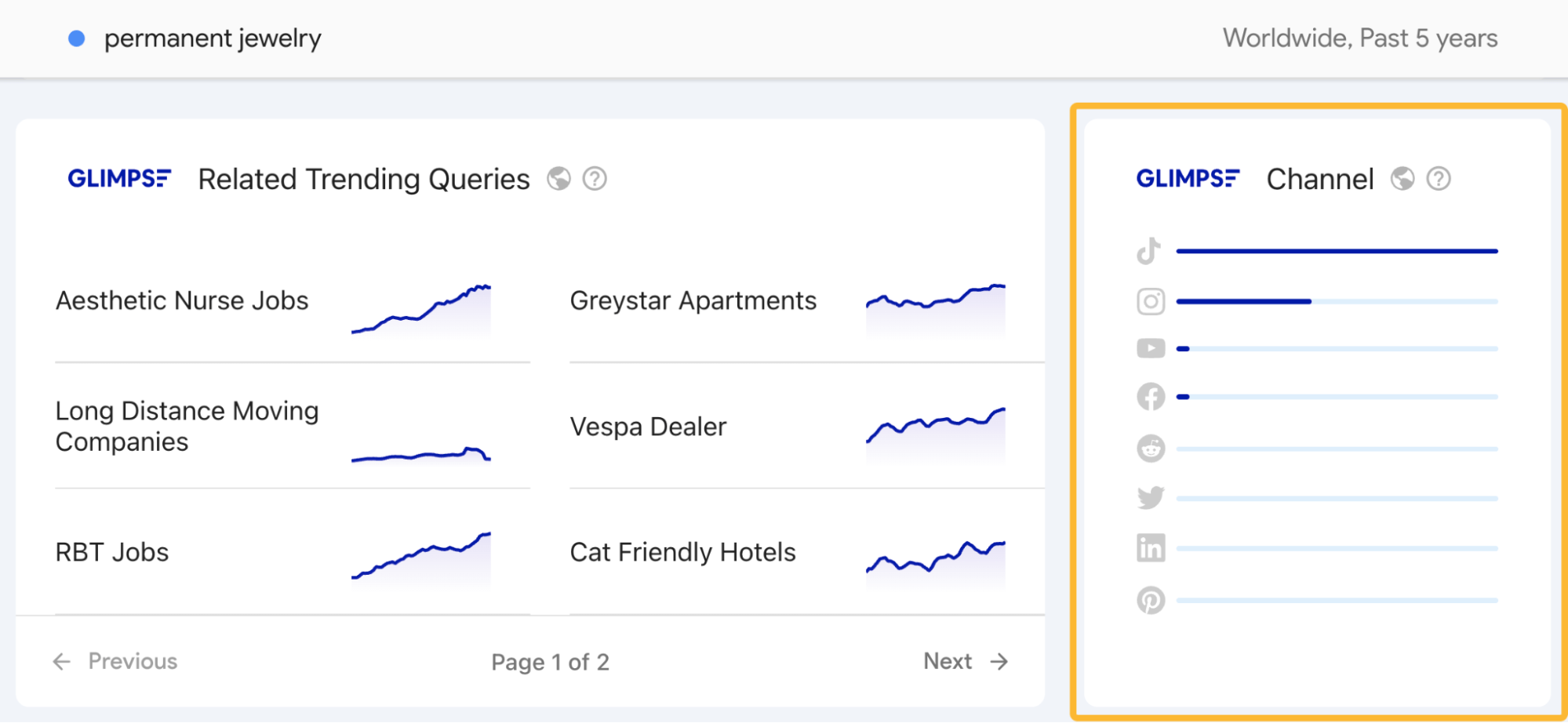1568x723 pixels.
Task: Select the Reddit channel icon
Action: tap(1150, 447)
